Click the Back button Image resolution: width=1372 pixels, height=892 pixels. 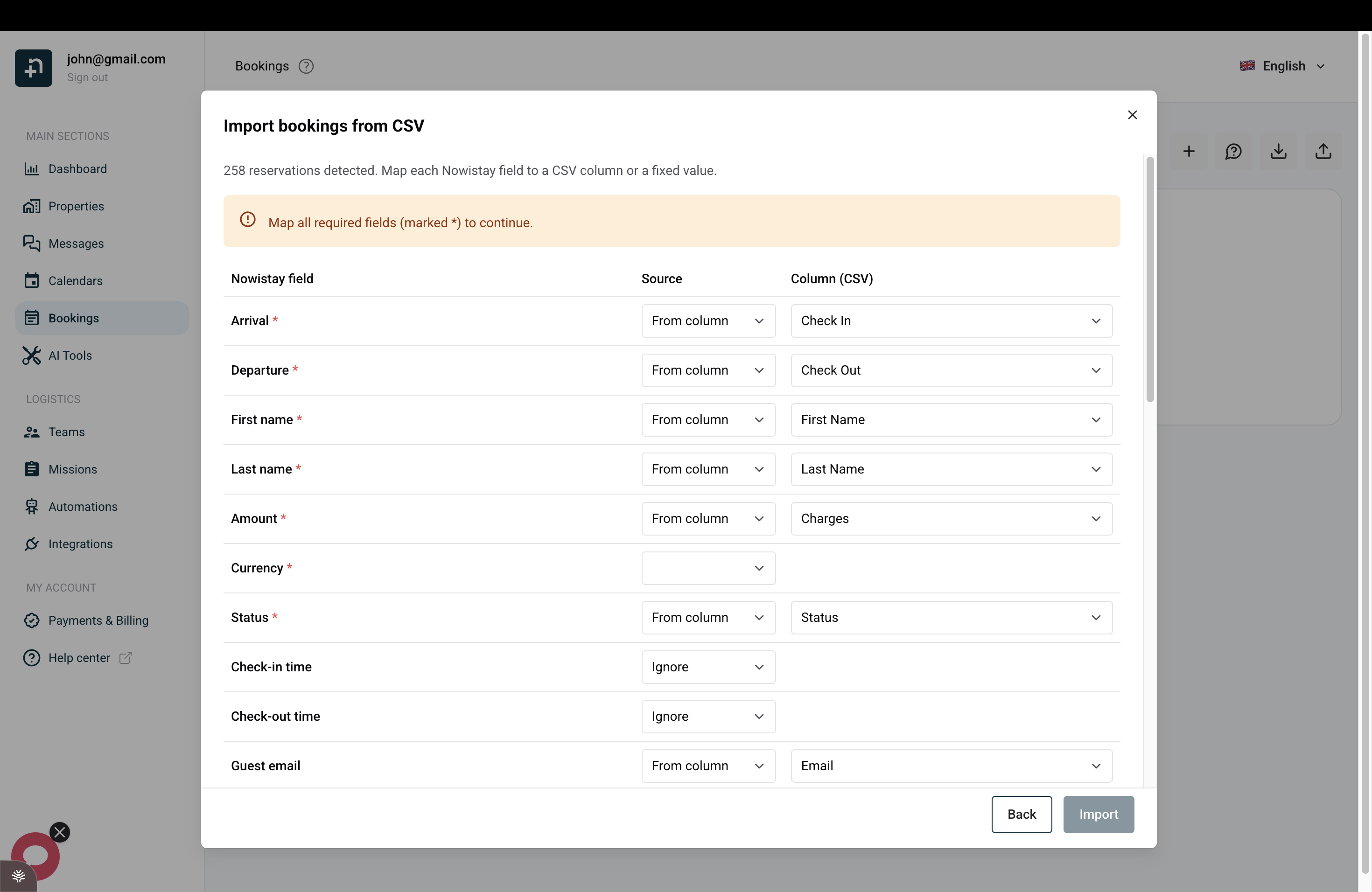(1022, 815)
